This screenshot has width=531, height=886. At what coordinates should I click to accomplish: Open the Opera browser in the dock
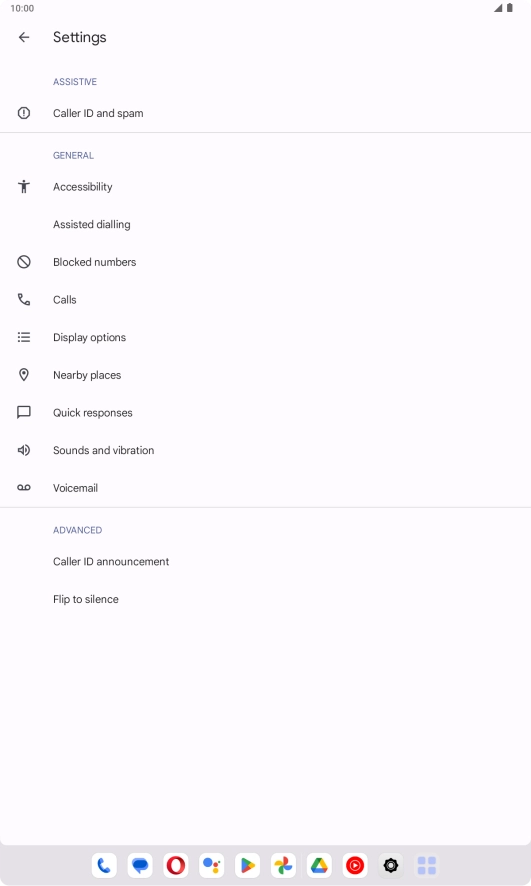(x=176, y=865)
